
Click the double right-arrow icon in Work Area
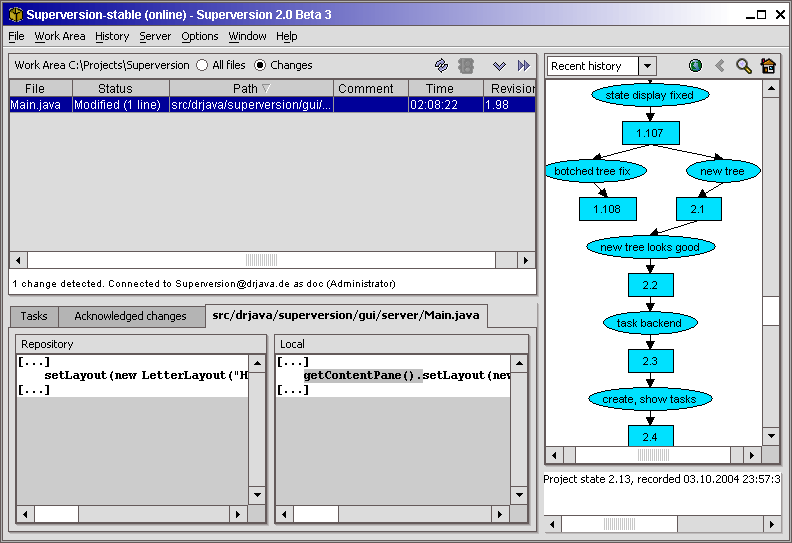click(x=524, y=65)
